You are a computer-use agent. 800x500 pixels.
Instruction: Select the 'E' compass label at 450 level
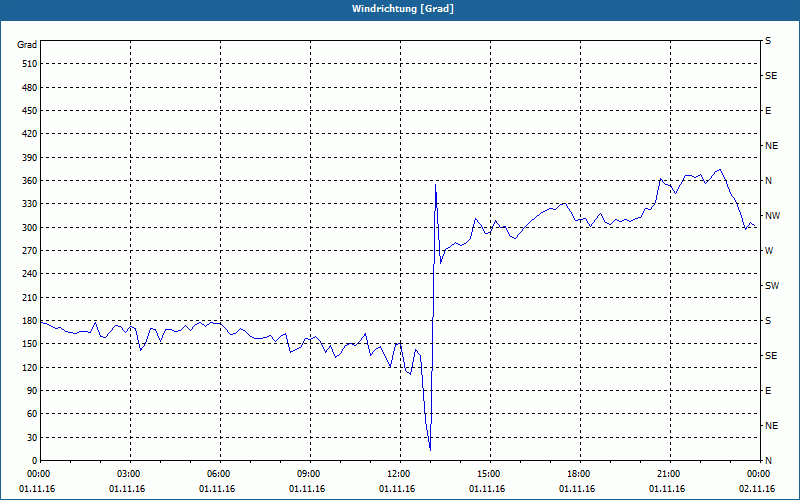tap(768, 111)
